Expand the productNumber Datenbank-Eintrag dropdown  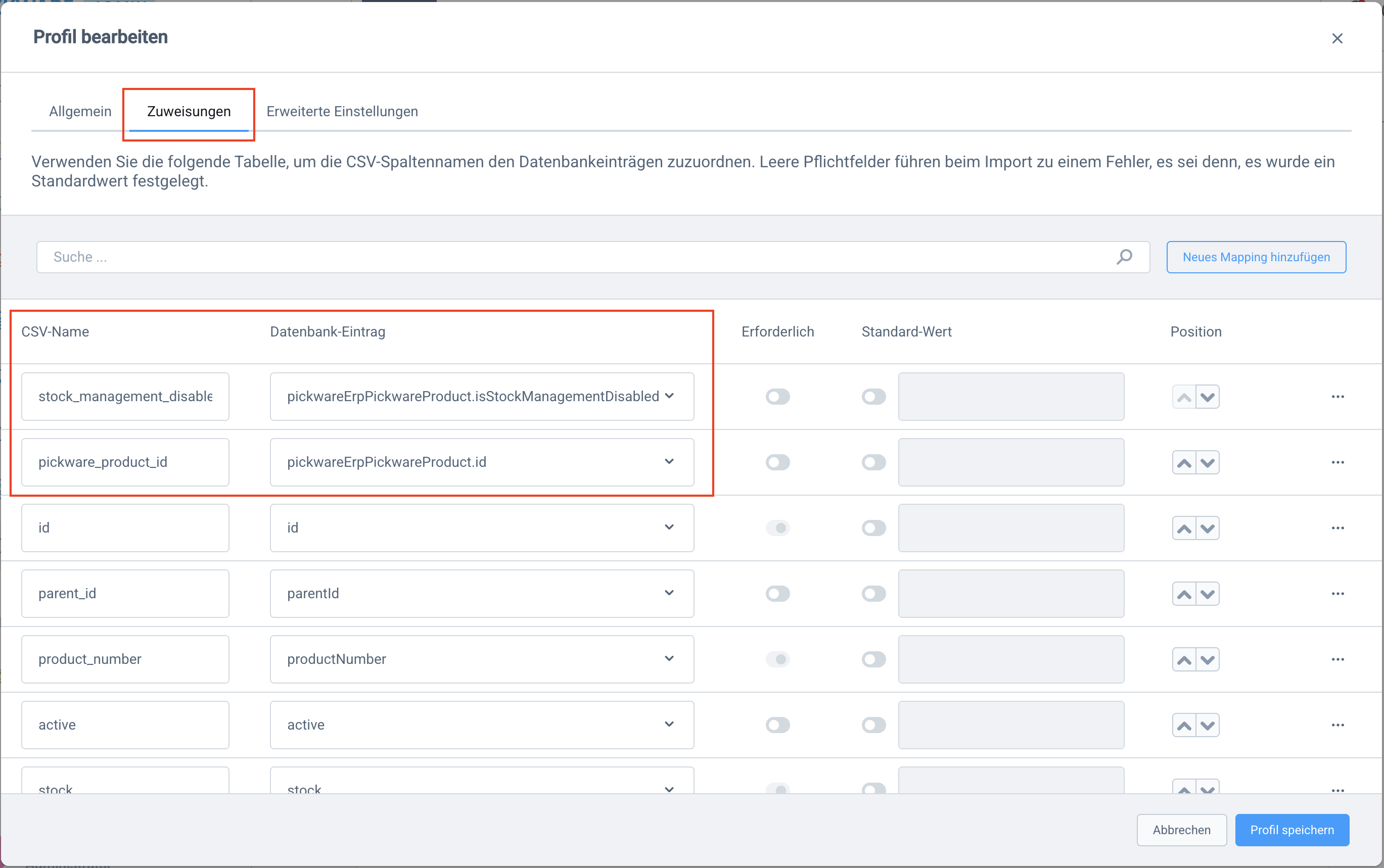point(481,660)
